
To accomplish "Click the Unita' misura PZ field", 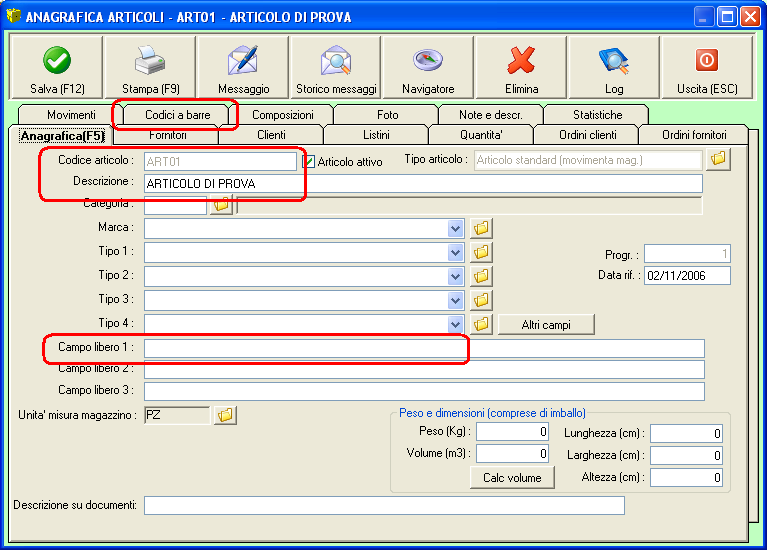I will tap(177, 415).
